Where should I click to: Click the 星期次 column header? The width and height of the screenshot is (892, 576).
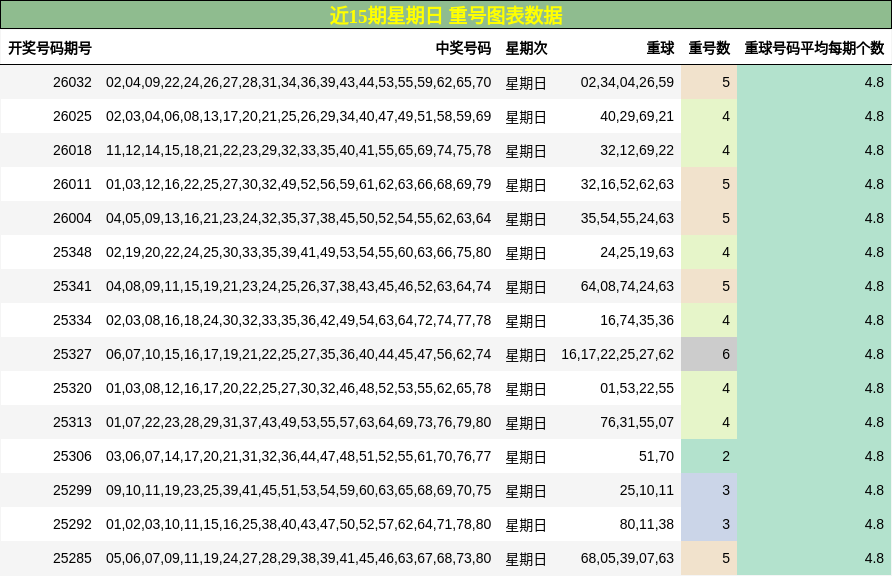tap(527, 47)
